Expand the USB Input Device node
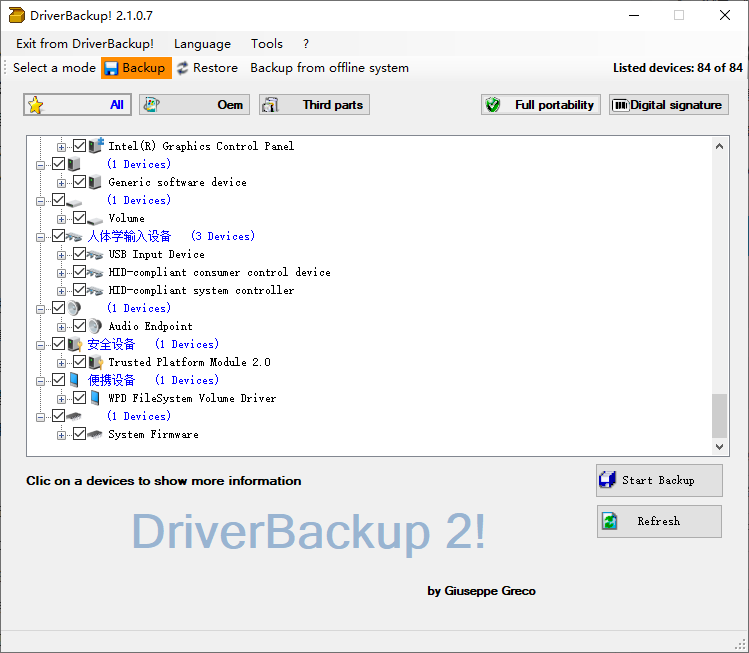 point(61,256)
